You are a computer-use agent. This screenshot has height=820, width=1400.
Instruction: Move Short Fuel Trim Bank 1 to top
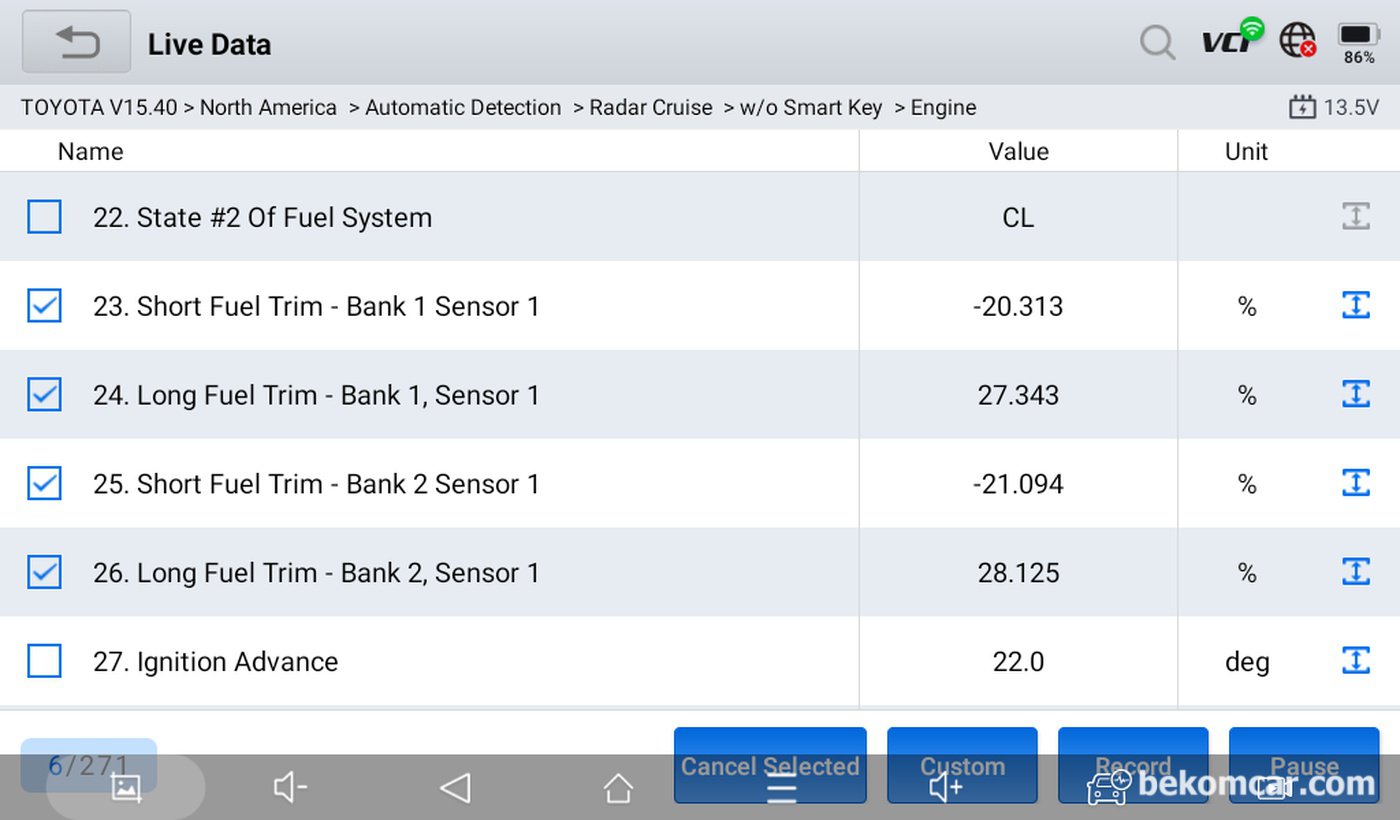1355,305
